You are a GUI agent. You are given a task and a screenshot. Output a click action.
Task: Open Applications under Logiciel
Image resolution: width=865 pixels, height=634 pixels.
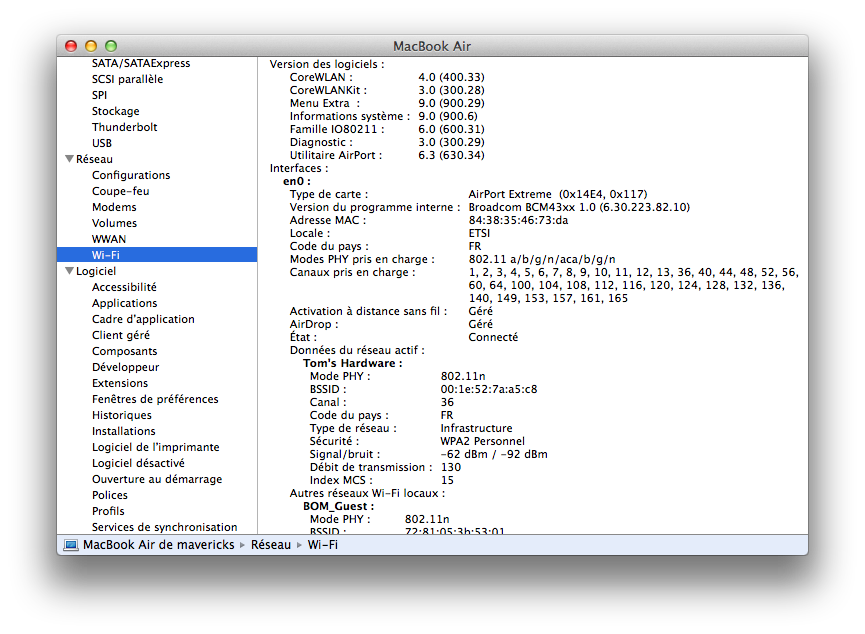click(x=124, y=303)
